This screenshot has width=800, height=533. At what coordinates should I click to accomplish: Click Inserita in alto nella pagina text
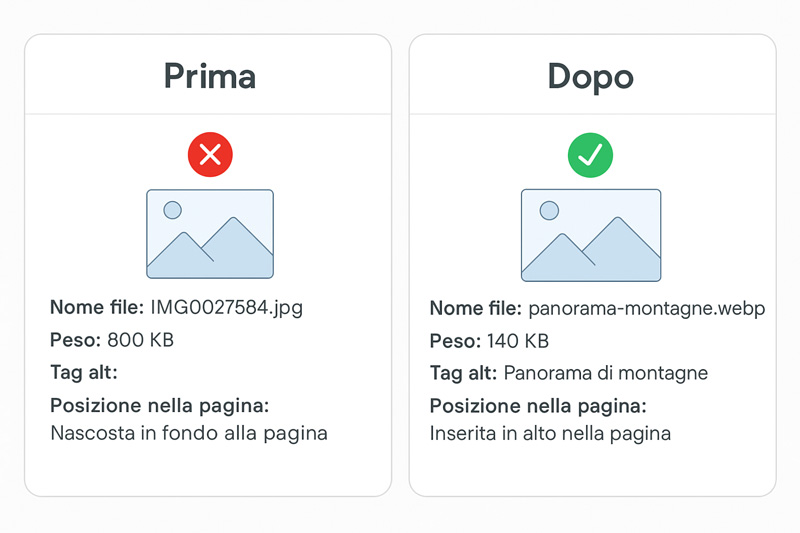tap(550, 434)
